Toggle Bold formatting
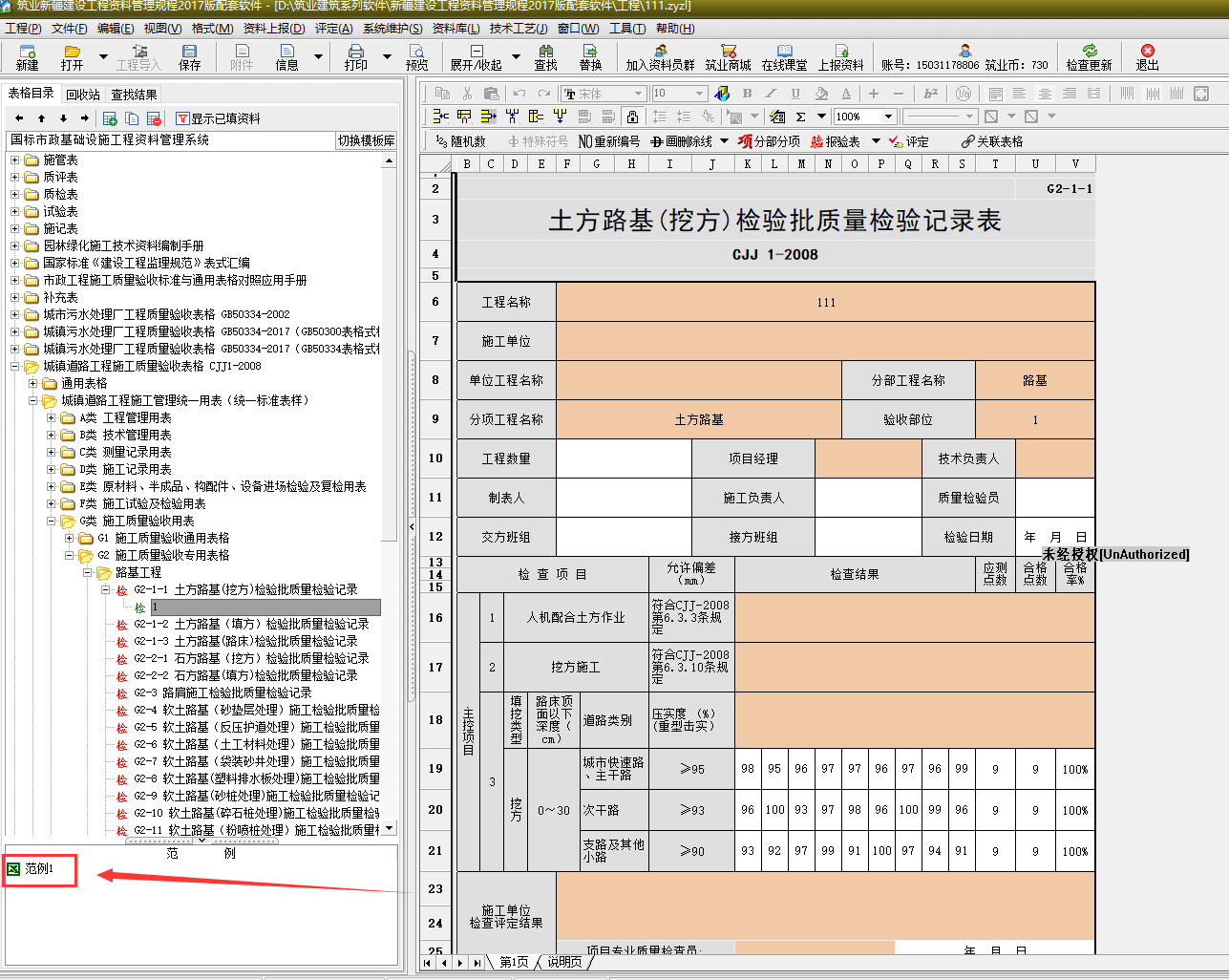Viewport: 1229px width, 980px height. click(x=747, y=94)
